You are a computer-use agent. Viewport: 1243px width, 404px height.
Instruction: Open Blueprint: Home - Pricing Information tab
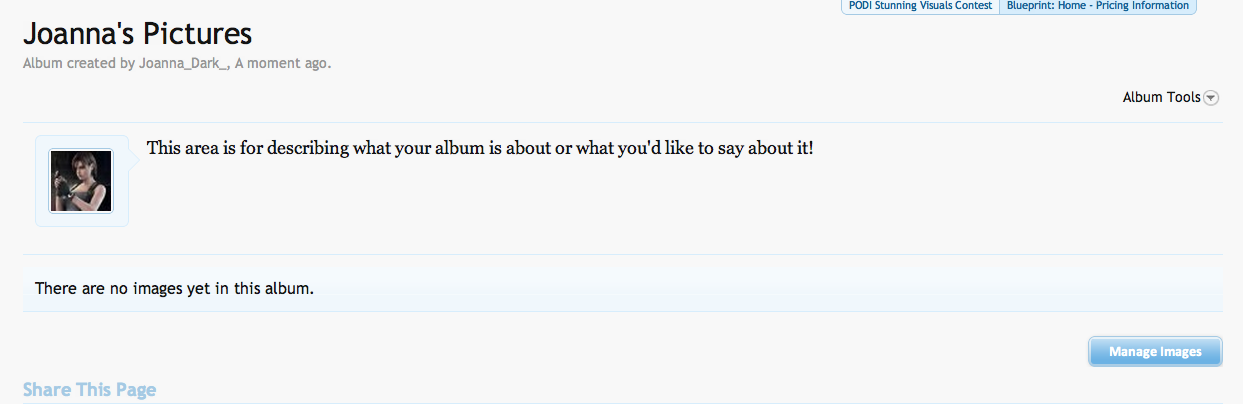point(1097,6)
